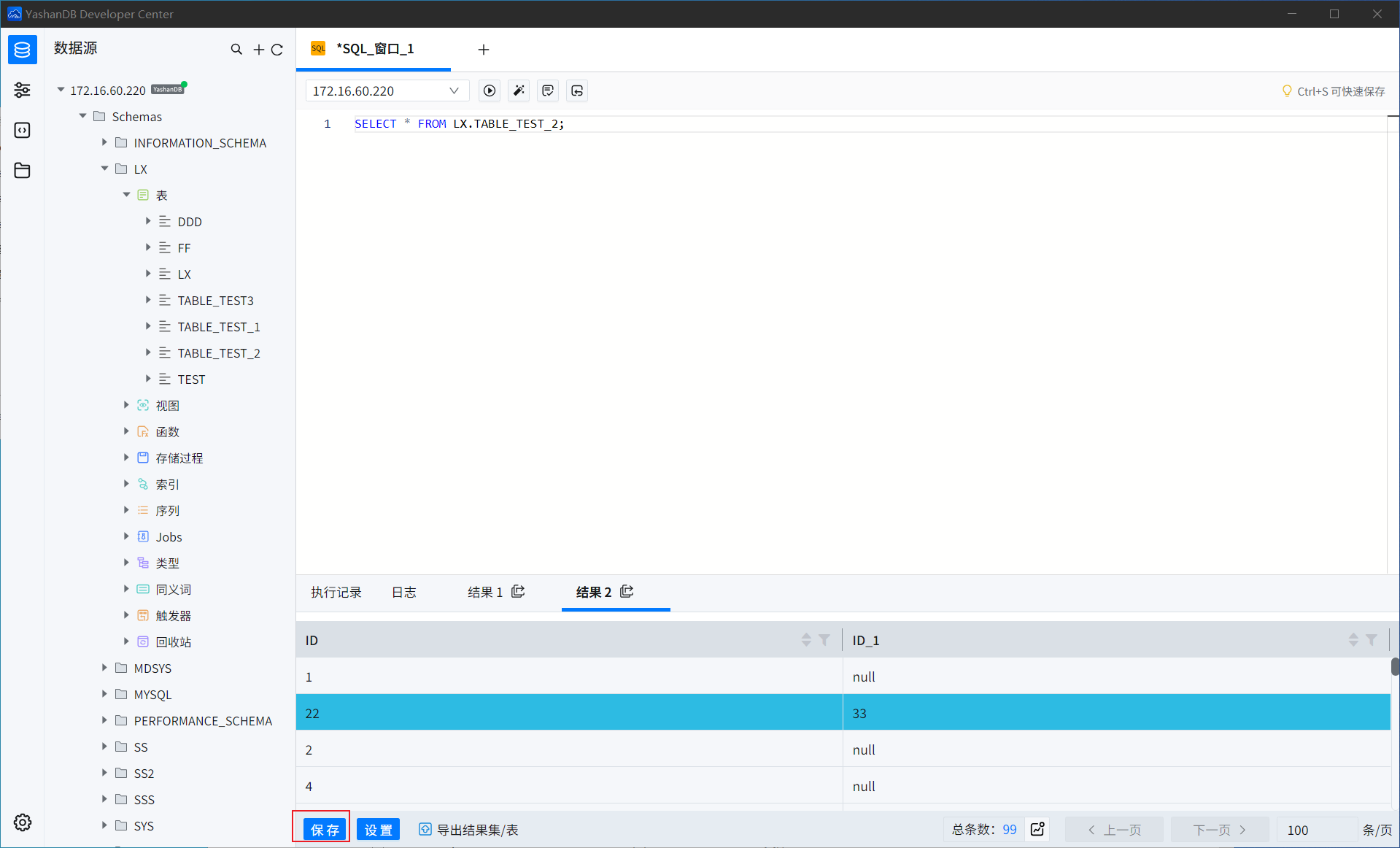Click the magic wand format SQL icon
The width and height of the screenshot is (1400, 848).
pos(519,90)
